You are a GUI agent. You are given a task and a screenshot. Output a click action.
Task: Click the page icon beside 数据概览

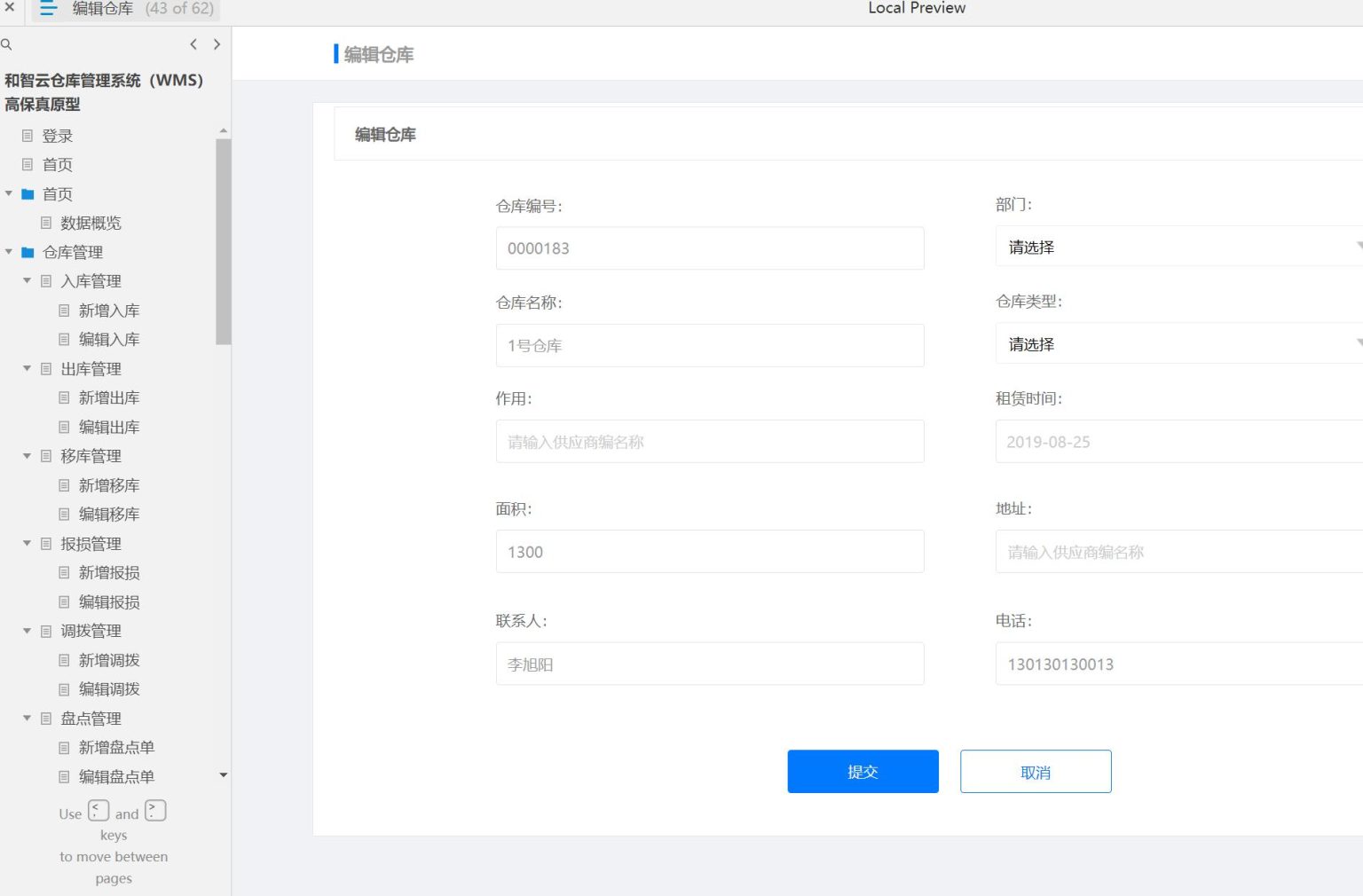tap(46, 223)
